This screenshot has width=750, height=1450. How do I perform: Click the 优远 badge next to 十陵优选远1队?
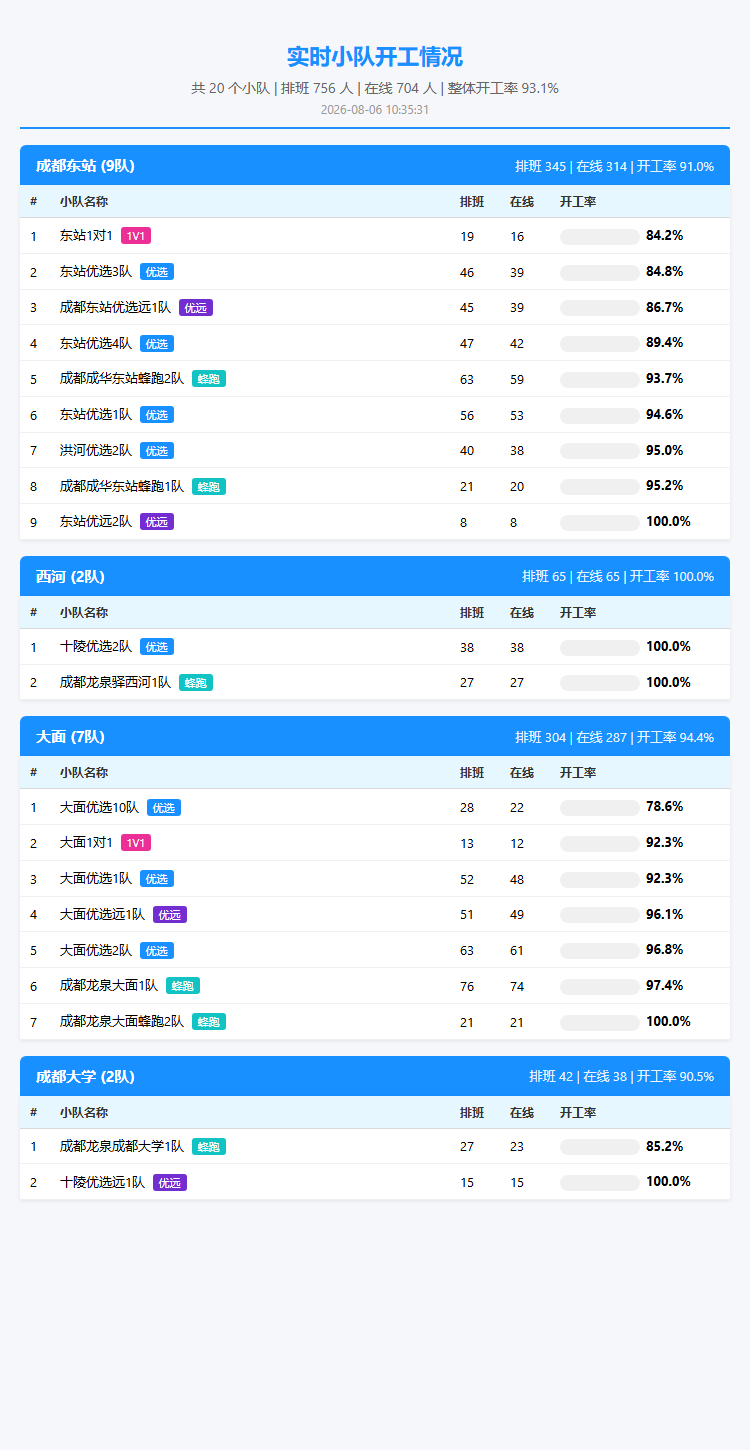[x=170, y=1182]
